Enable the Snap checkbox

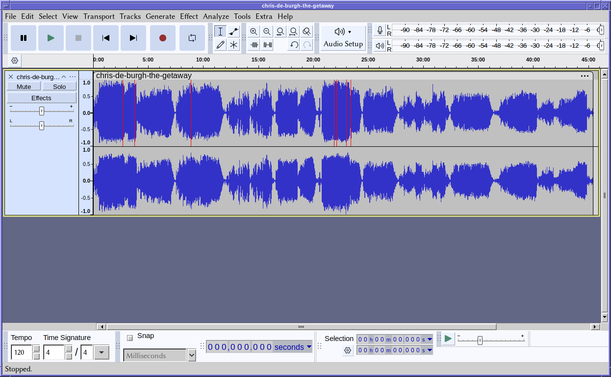[130, 337]
